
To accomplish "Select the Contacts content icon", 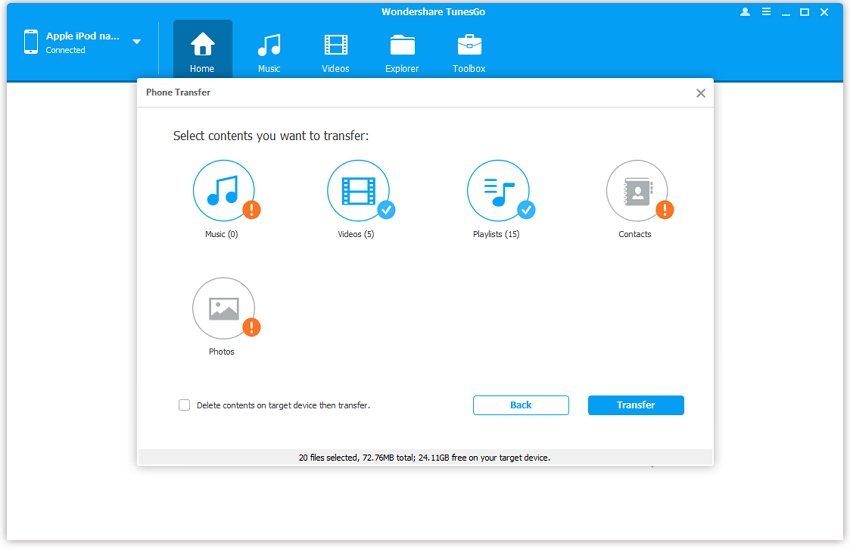I will coord(636,191).
